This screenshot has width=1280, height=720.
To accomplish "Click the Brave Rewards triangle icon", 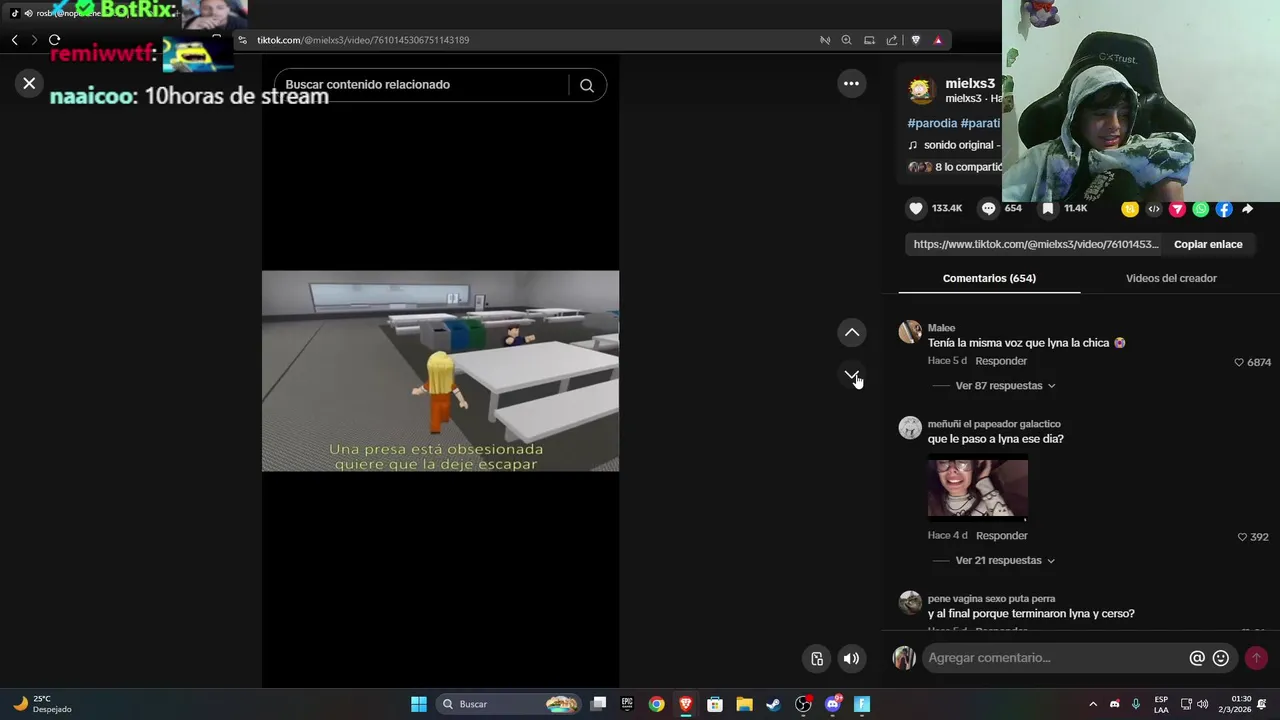I will tap(938, 40).
